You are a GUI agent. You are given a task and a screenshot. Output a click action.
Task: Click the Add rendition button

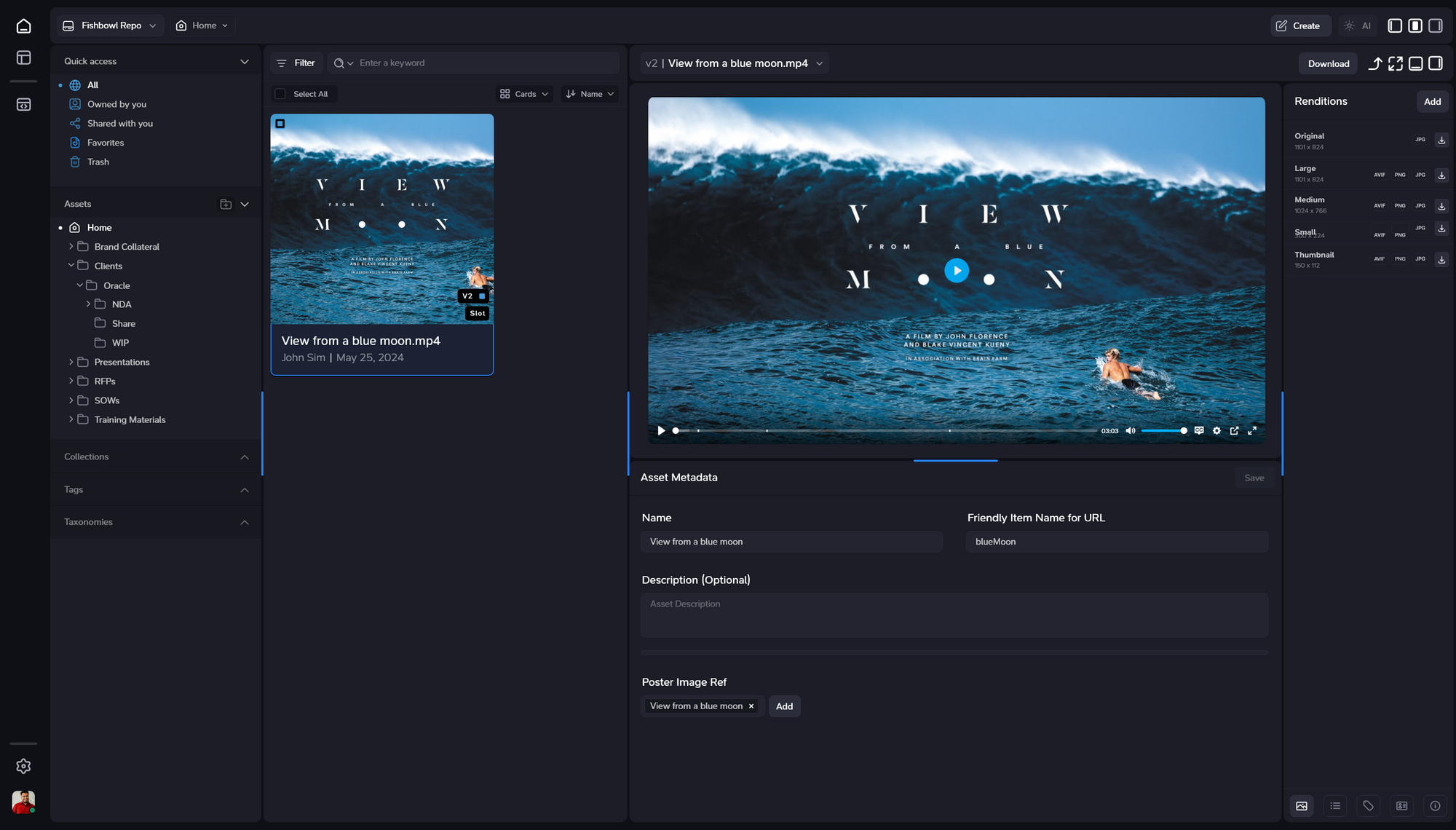coord(1432,101)
